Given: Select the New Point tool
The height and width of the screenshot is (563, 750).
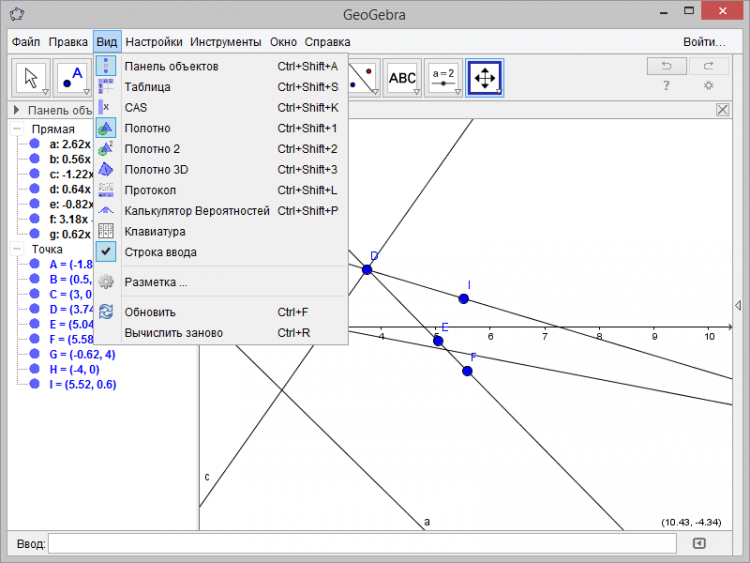Looking at the screenshot, I should (x=72, y=77).
